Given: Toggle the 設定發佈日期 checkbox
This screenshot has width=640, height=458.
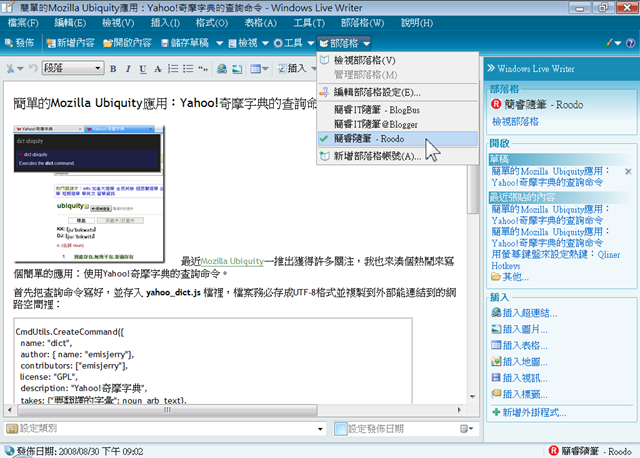Looking at the screenshot, I should click(x=340, y=429).
